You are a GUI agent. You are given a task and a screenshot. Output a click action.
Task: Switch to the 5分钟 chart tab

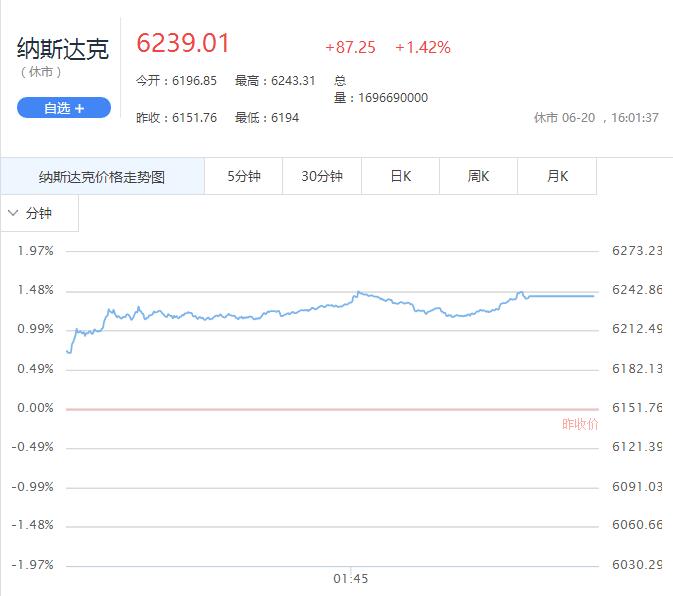click(x=244, y=176)
